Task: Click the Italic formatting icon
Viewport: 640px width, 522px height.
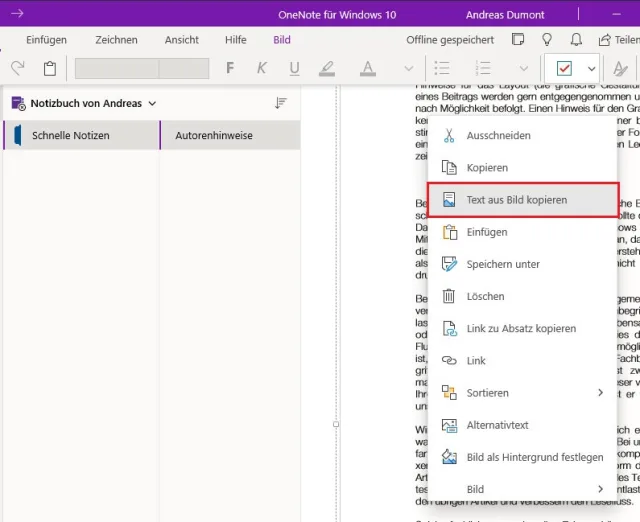Action: 262,68
